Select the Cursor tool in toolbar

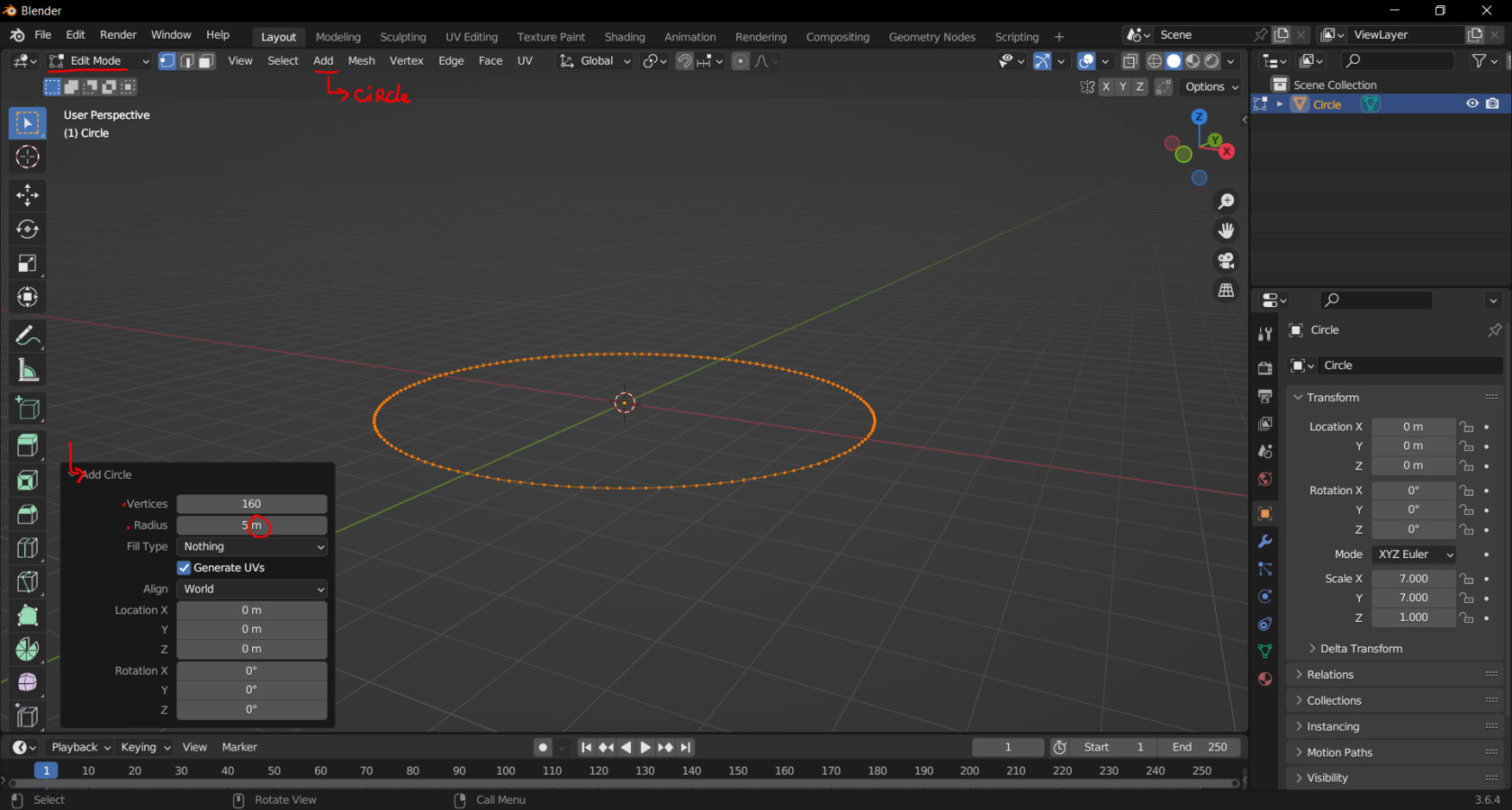tap(27, 157)
